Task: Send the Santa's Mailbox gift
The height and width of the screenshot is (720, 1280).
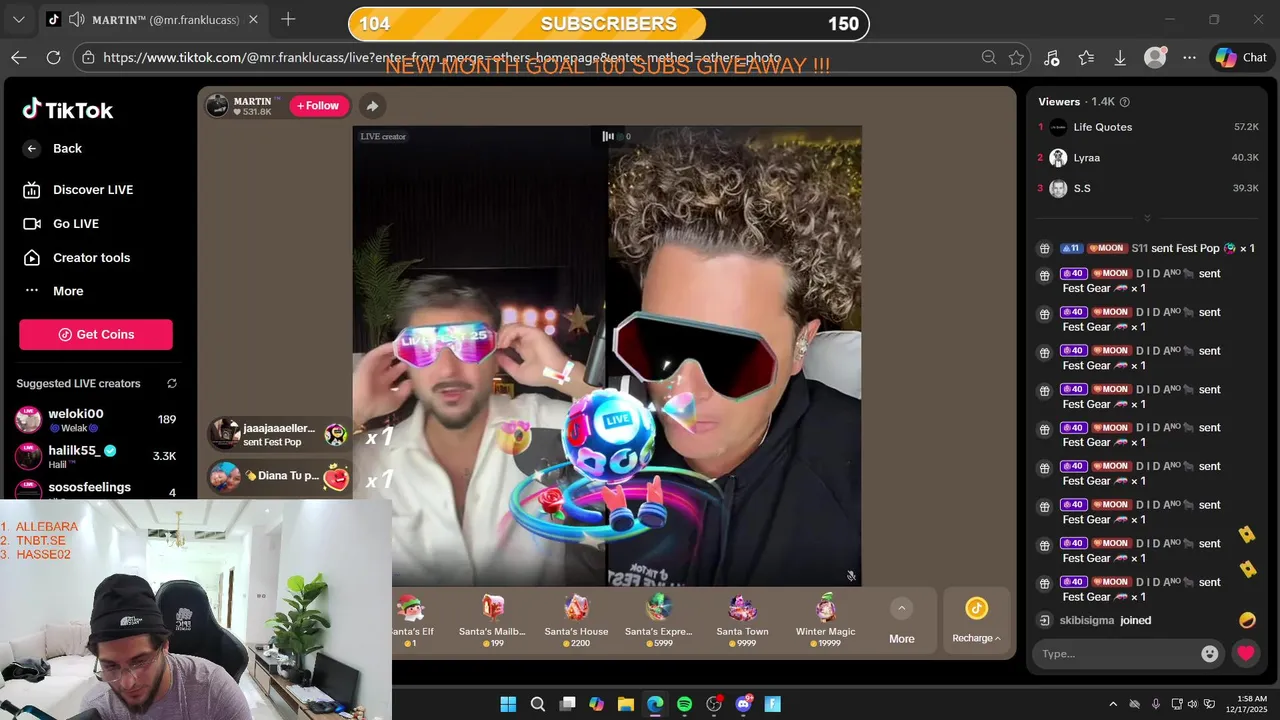Action: 492,620
